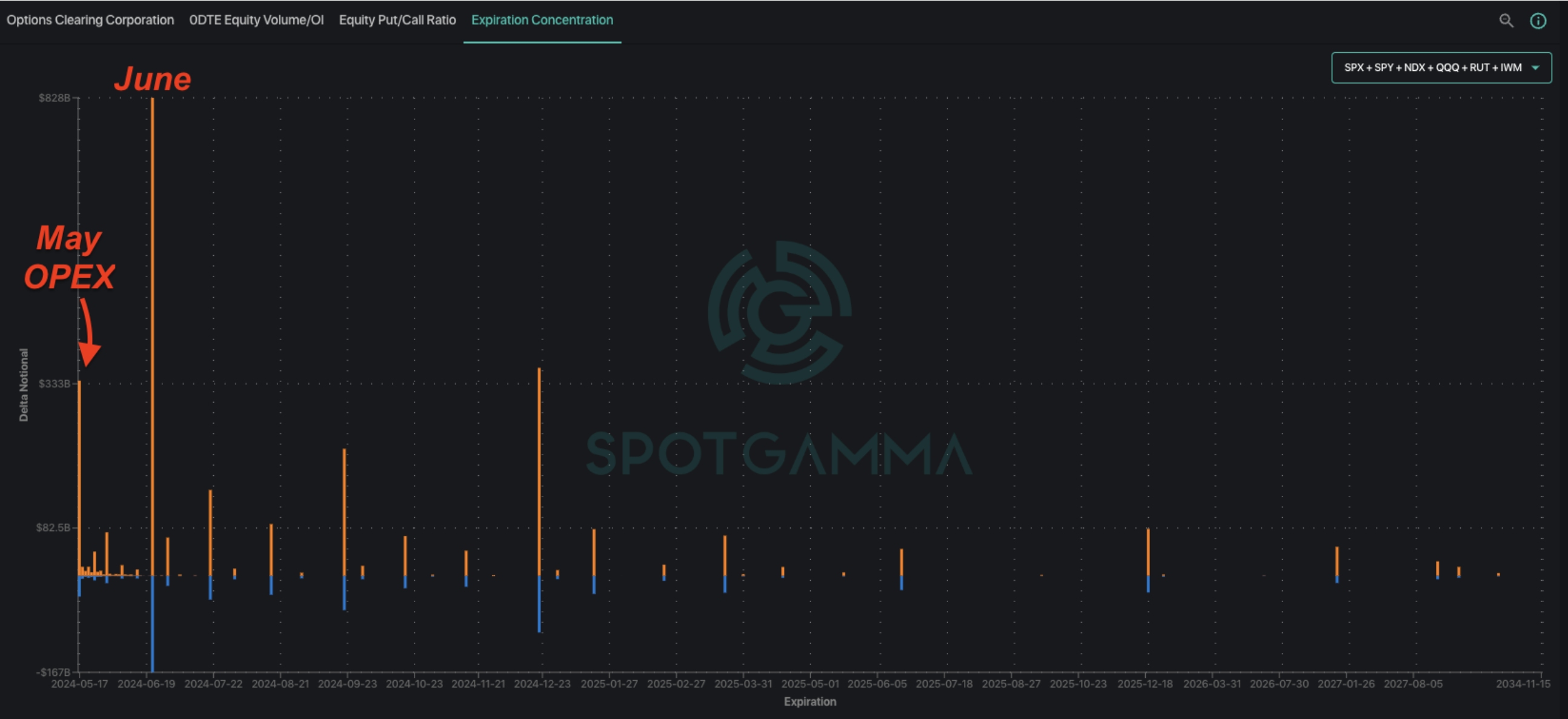The width and height of the screenshot is (1568, 719).
Task: Click the Expiration axis title
Action: (809, 701)
